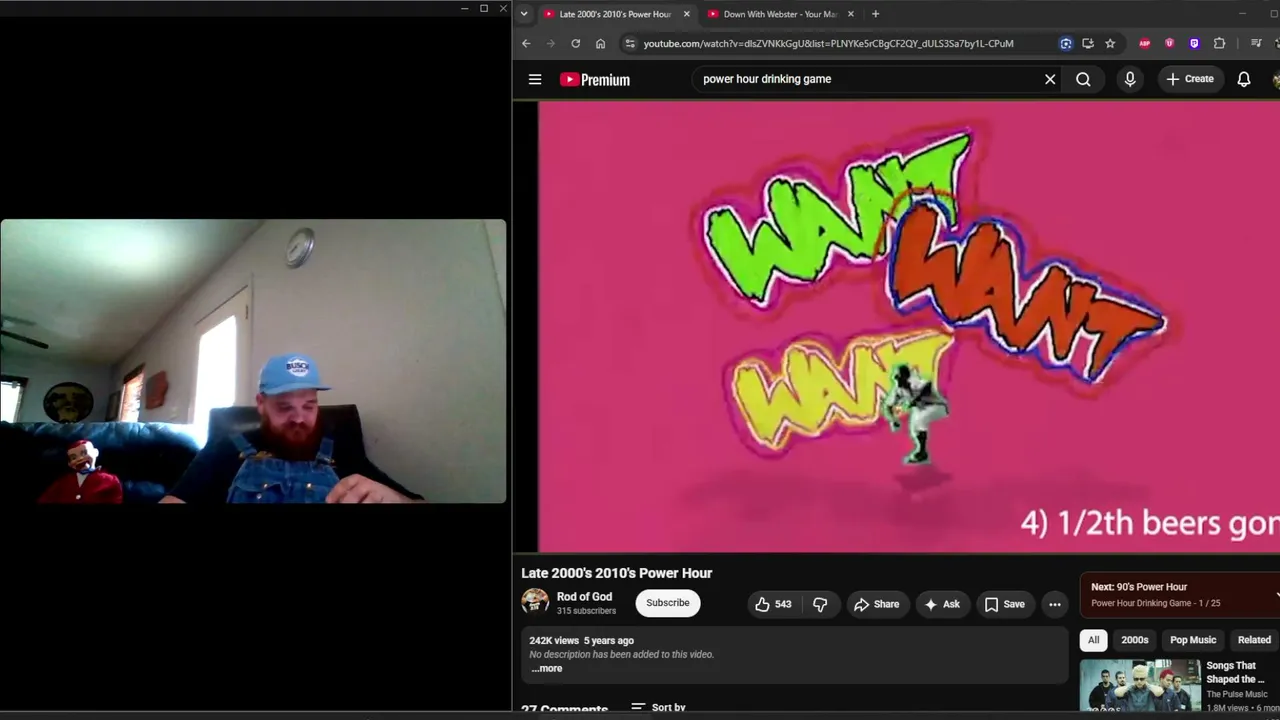The height and width of the screenshot is (720, 1280).
Task: Ask about this video
Action: pyautogui.click(x=942, y=604)
